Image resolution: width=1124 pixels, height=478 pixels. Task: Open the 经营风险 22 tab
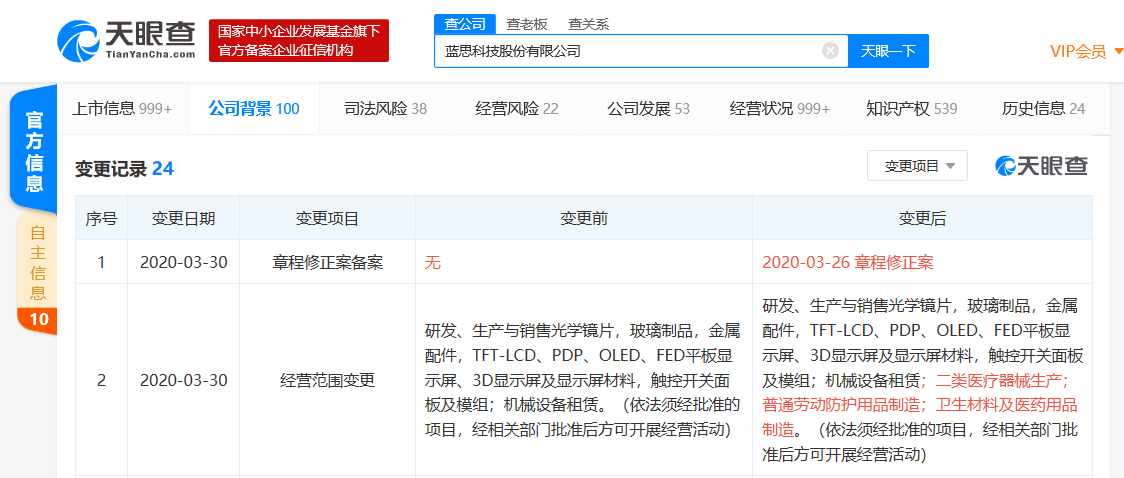517,109
